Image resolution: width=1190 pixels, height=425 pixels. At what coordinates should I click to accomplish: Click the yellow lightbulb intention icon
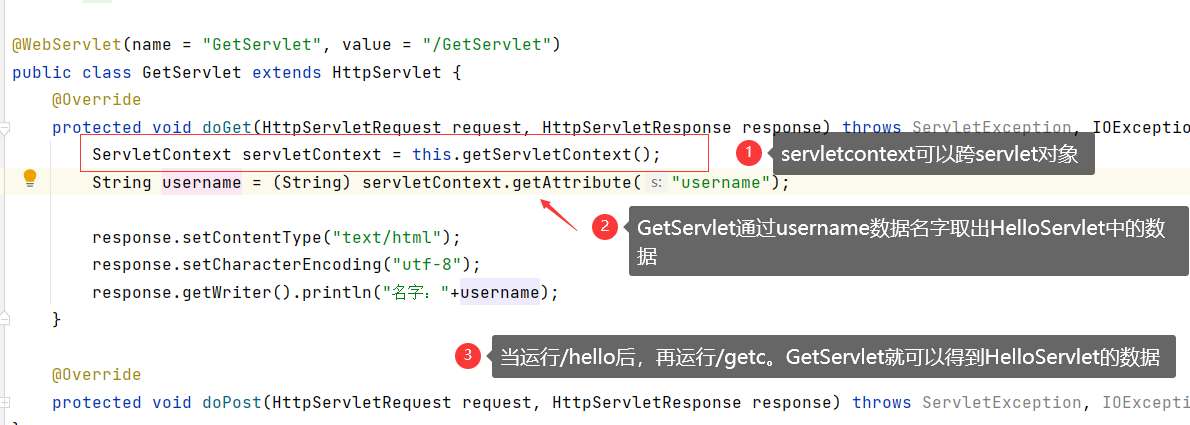pyautogui.click(x=30, y=178)
